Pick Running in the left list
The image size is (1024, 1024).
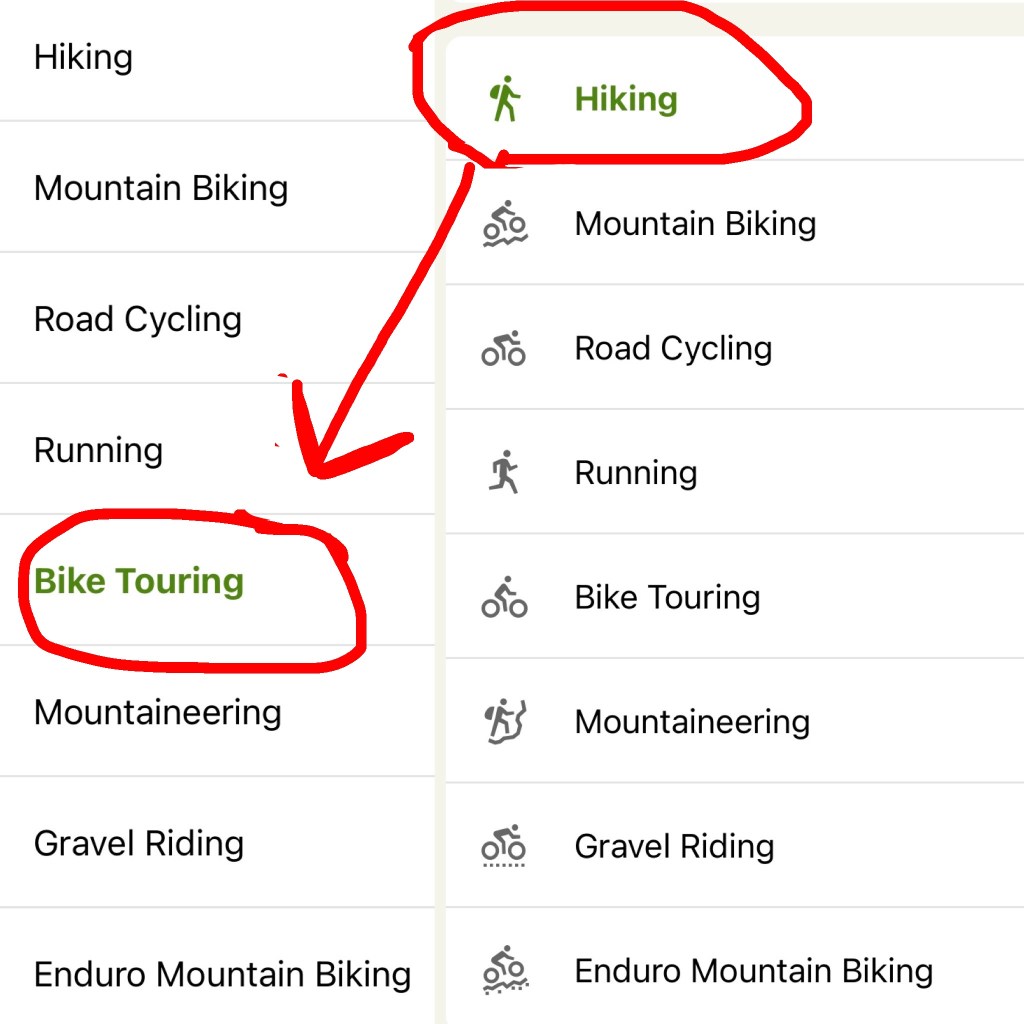click(x=98, y=450)
